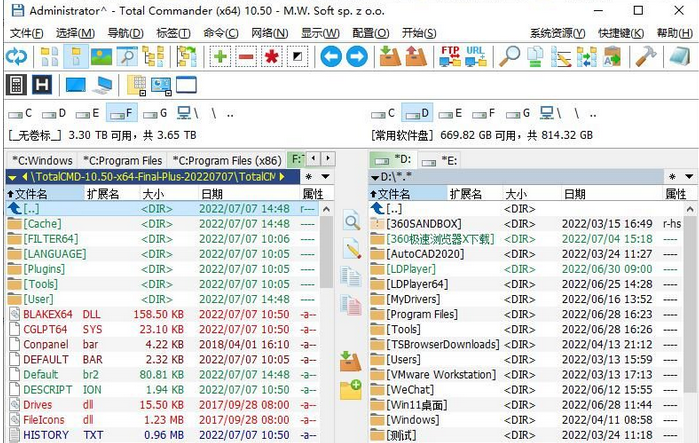The image size is (699, 443).
Task: Enable thumbnail view icon
Action: 101,57
